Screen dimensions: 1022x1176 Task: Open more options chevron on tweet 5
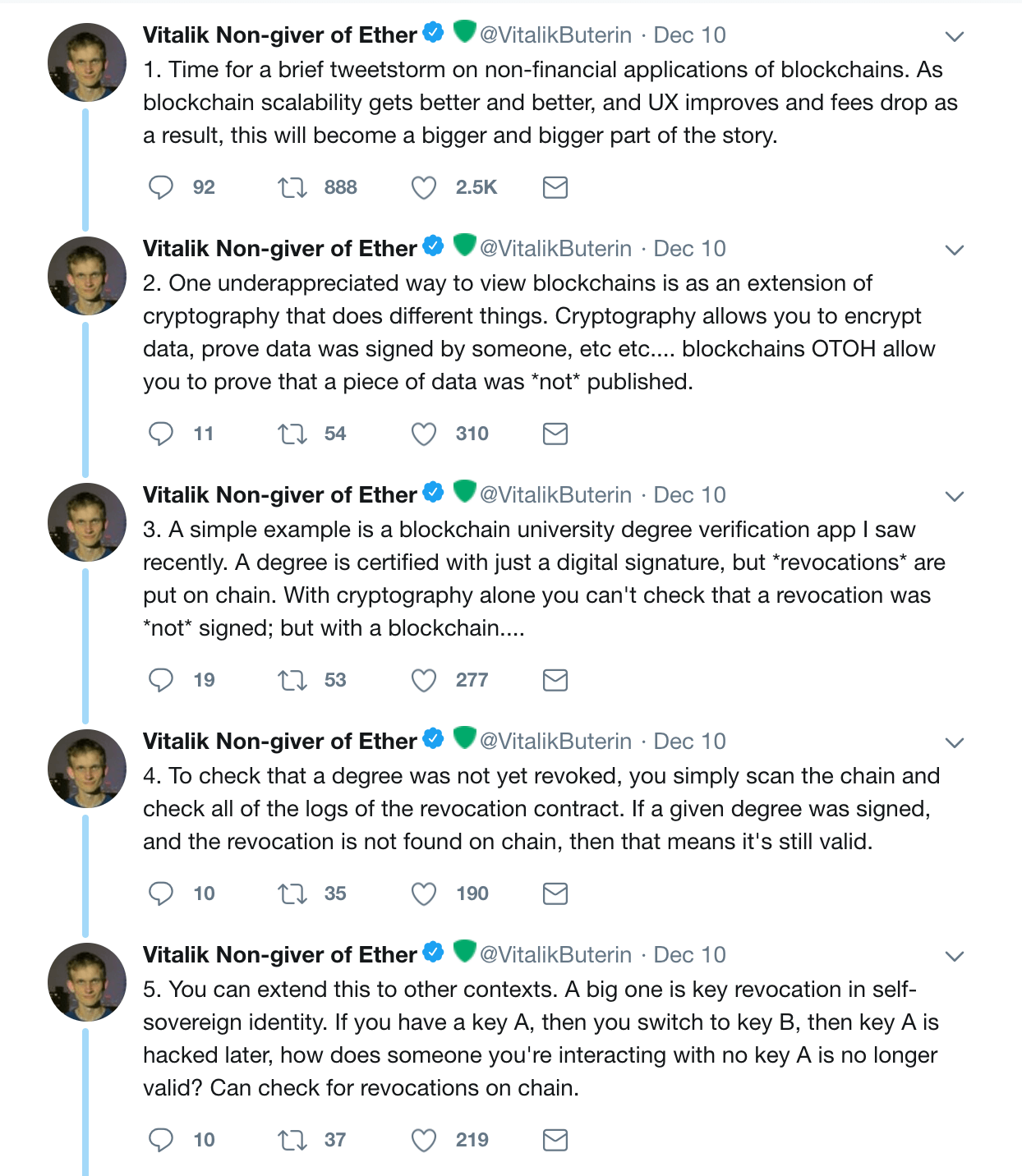[954, 957]
